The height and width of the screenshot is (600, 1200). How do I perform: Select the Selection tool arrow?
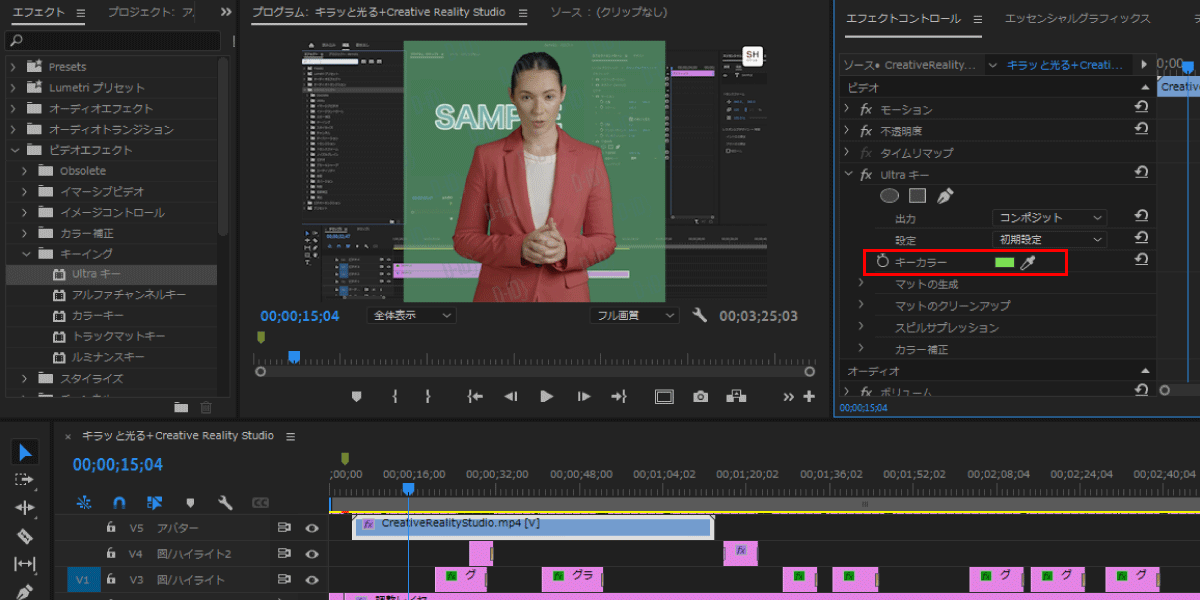coord(25,452)
